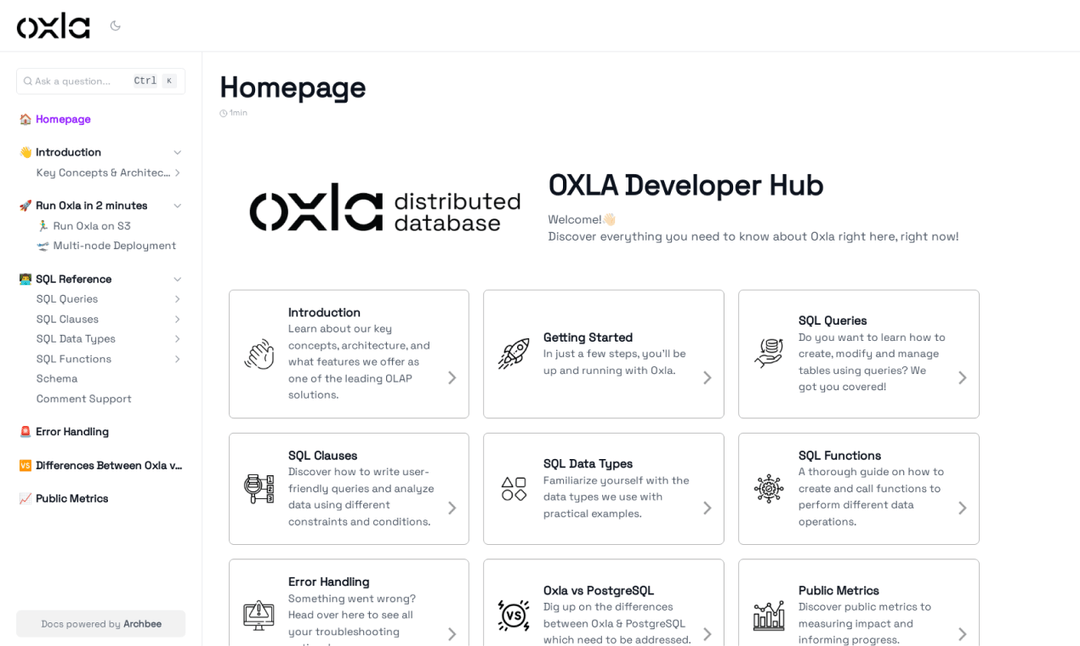Toggle dark mode moon icon

click(x=115, y=26)
